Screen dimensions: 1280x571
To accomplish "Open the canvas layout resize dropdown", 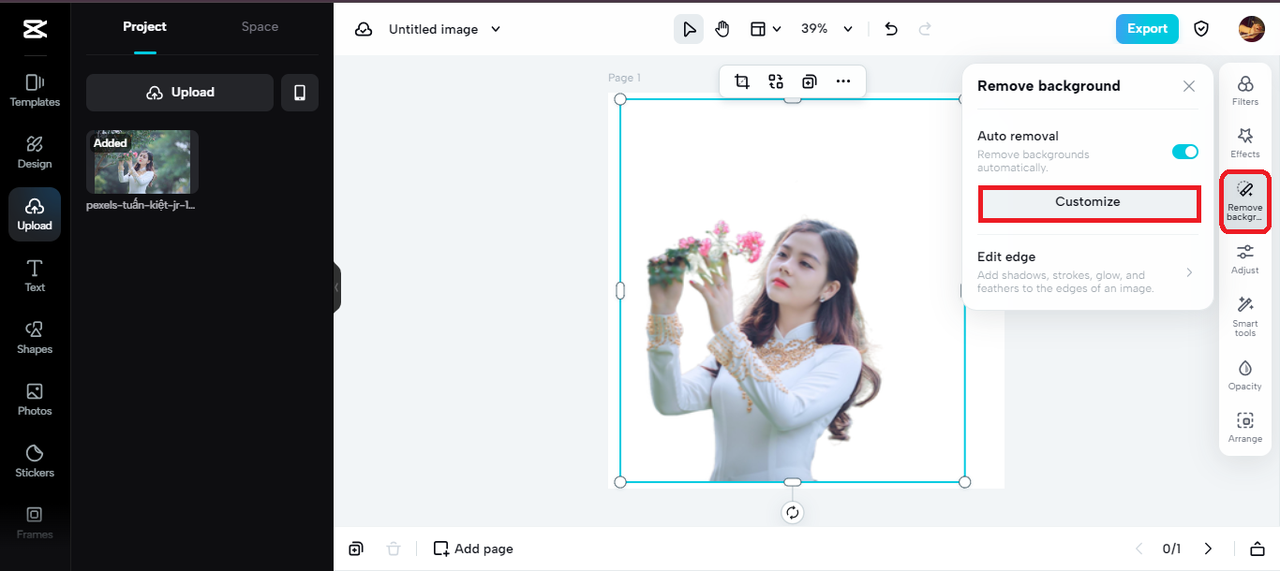I will point(766,29).
